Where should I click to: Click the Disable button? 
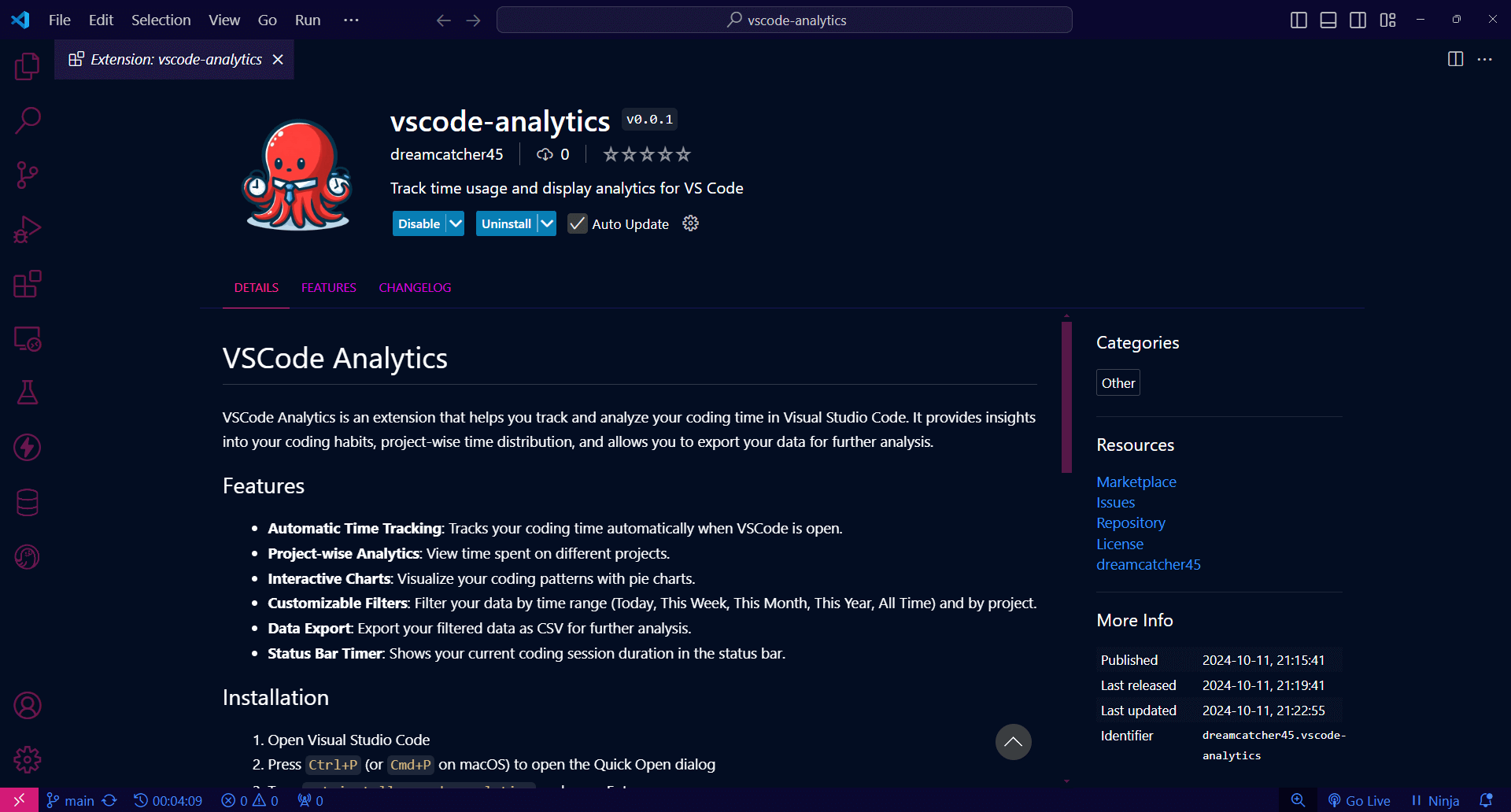[419, 223]
